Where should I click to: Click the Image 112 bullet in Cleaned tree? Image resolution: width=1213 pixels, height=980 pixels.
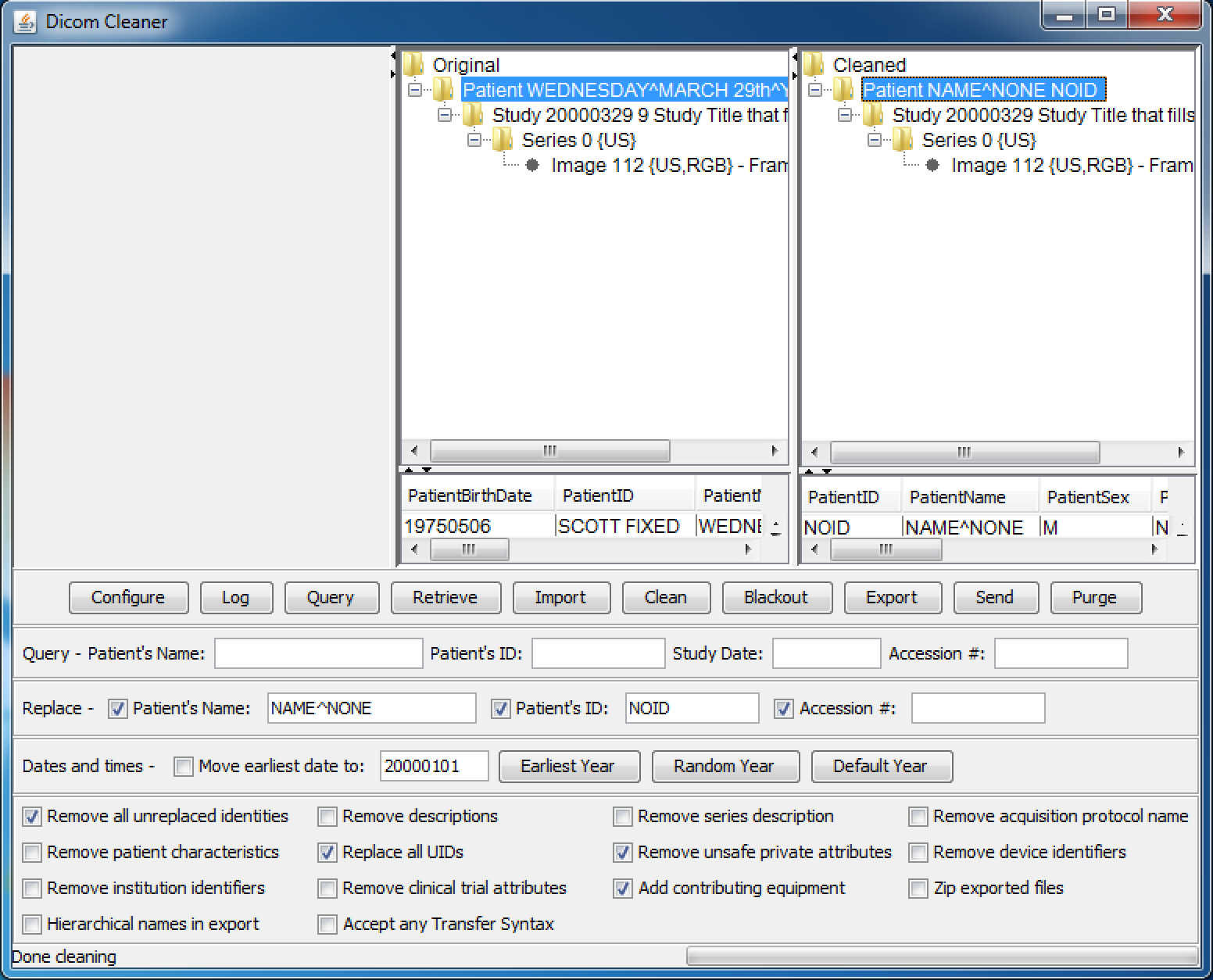point(932,165)
